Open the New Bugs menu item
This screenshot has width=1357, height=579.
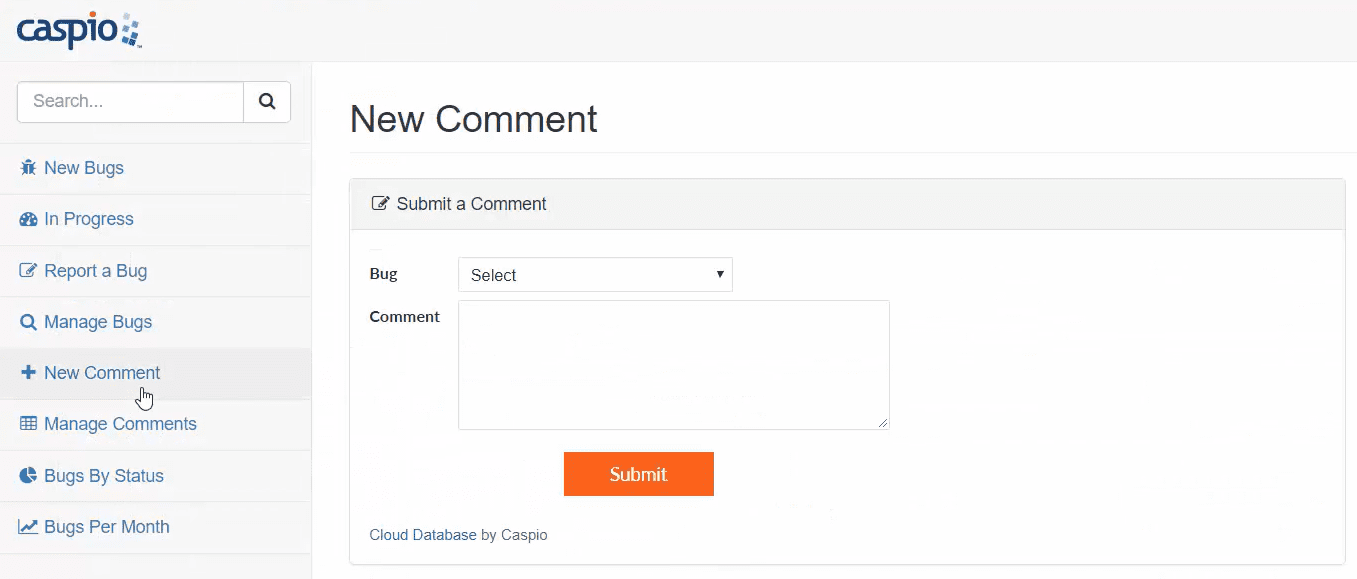[84, 168]
